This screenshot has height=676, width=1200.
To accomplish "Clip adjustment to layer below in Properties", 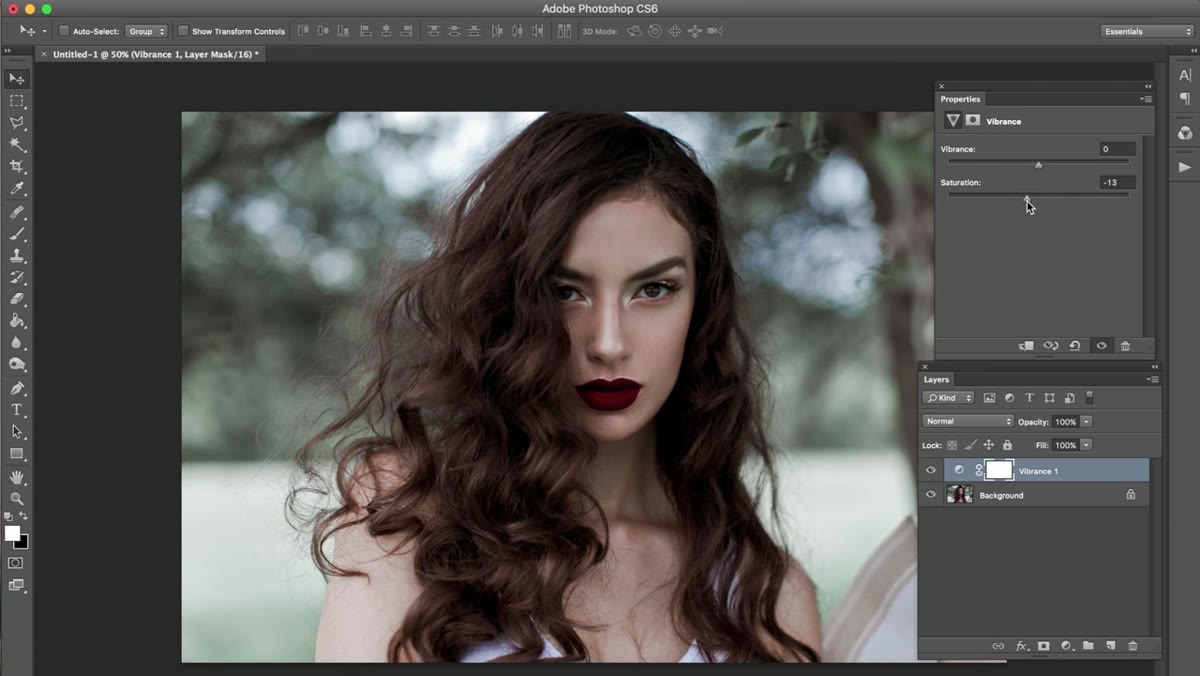I will tap(1026, 346).
